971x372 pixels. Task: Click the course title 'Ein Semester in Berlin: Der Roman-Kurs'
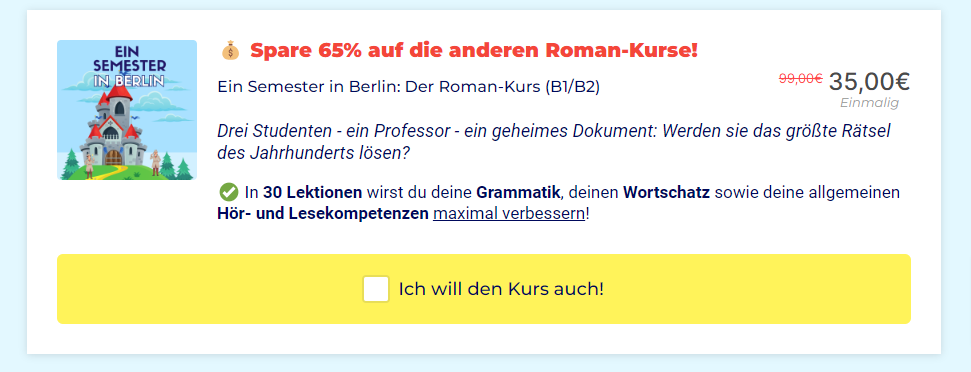coord(380,87)
